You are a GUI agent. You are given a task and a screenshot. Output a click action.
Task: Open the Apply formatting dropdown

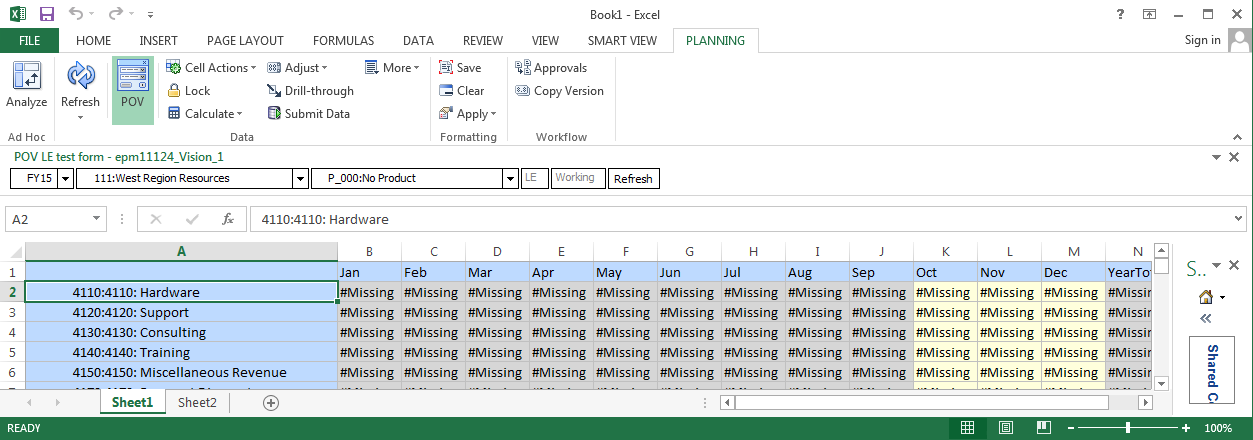pyautogui.click(x=467, y=114)
